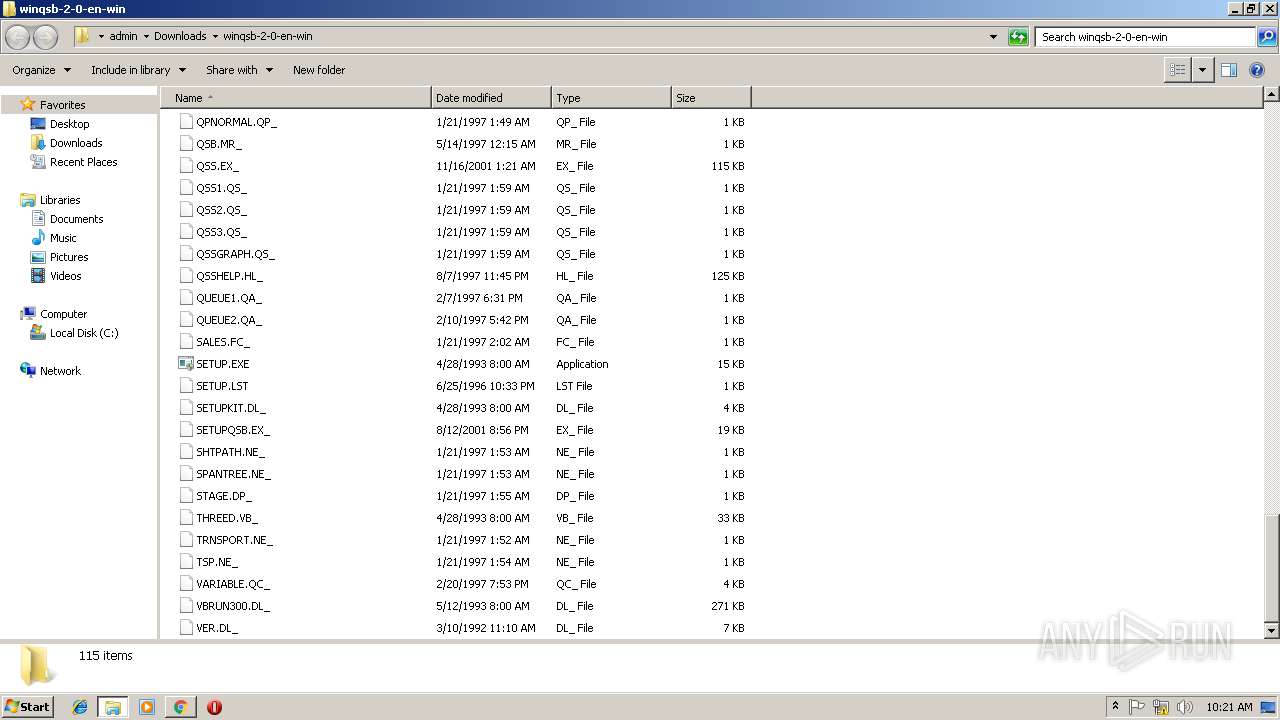Select the SETUP.EXE application icon
The width and height of the screenshot is (1280, 720).
click(x=185, y=364)
